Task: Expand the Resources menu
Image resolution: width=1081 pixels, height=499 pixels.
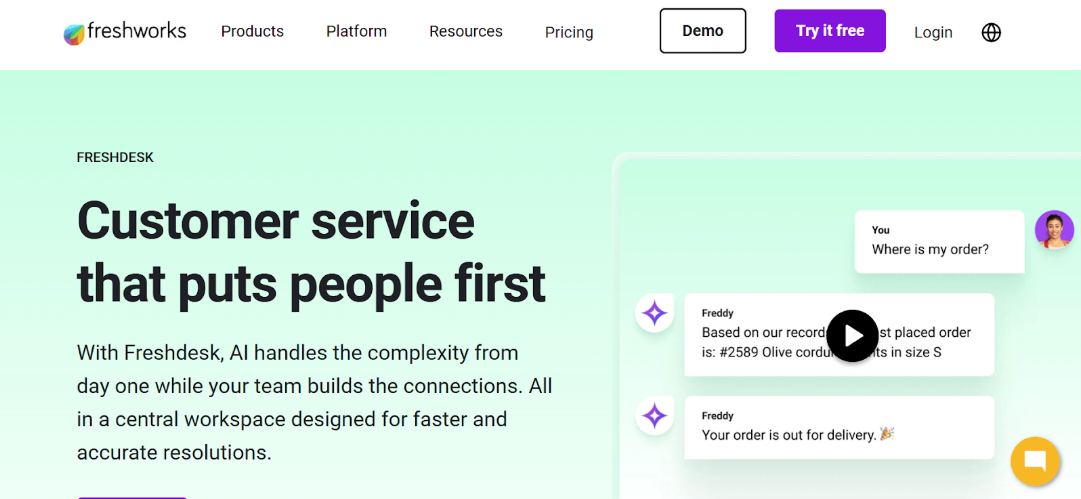Action: [x=466, y=32]
